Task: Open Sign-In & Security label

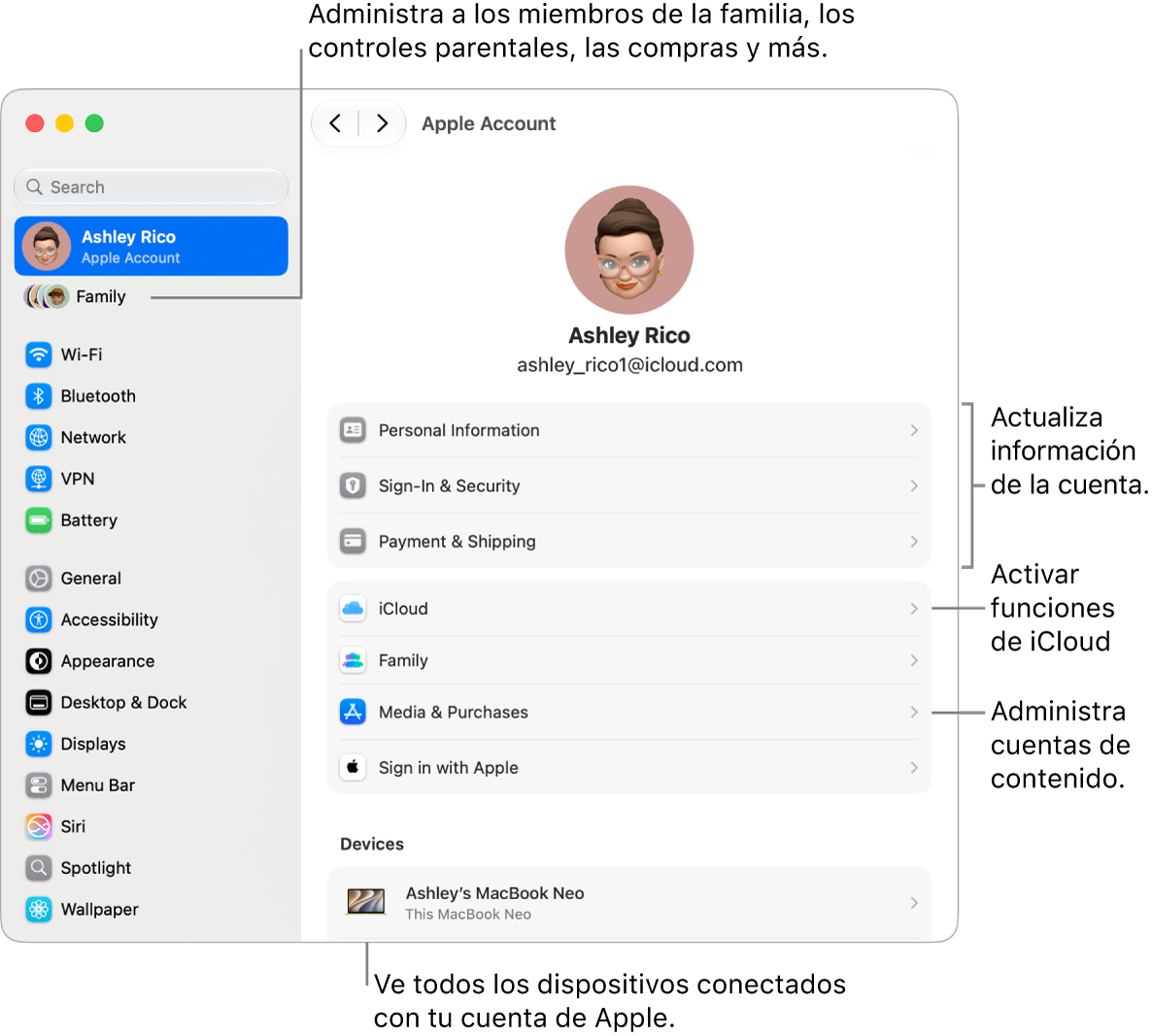Action: [x=450, y=486]
